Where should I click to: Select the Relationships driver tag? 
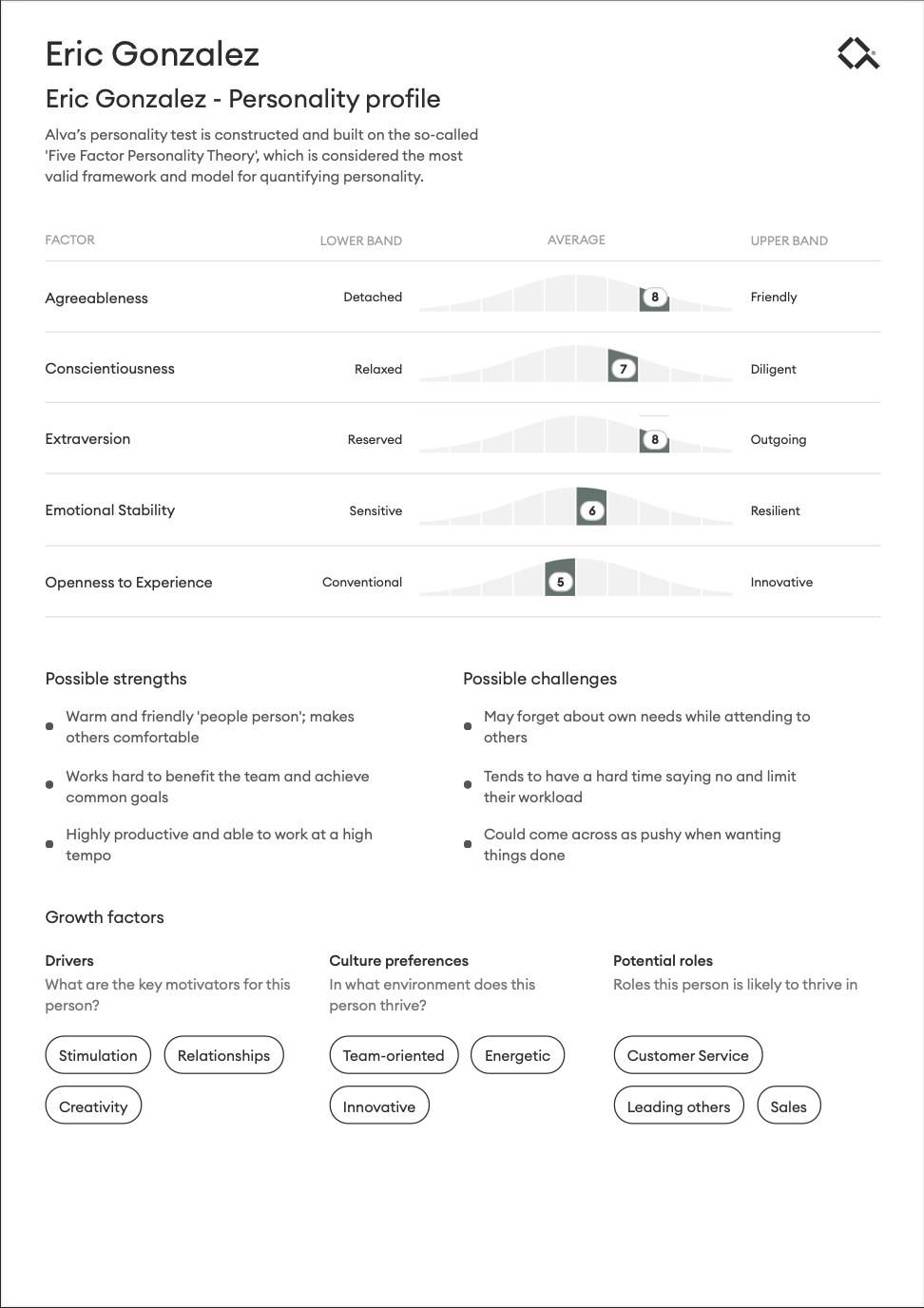(223, 1055)
